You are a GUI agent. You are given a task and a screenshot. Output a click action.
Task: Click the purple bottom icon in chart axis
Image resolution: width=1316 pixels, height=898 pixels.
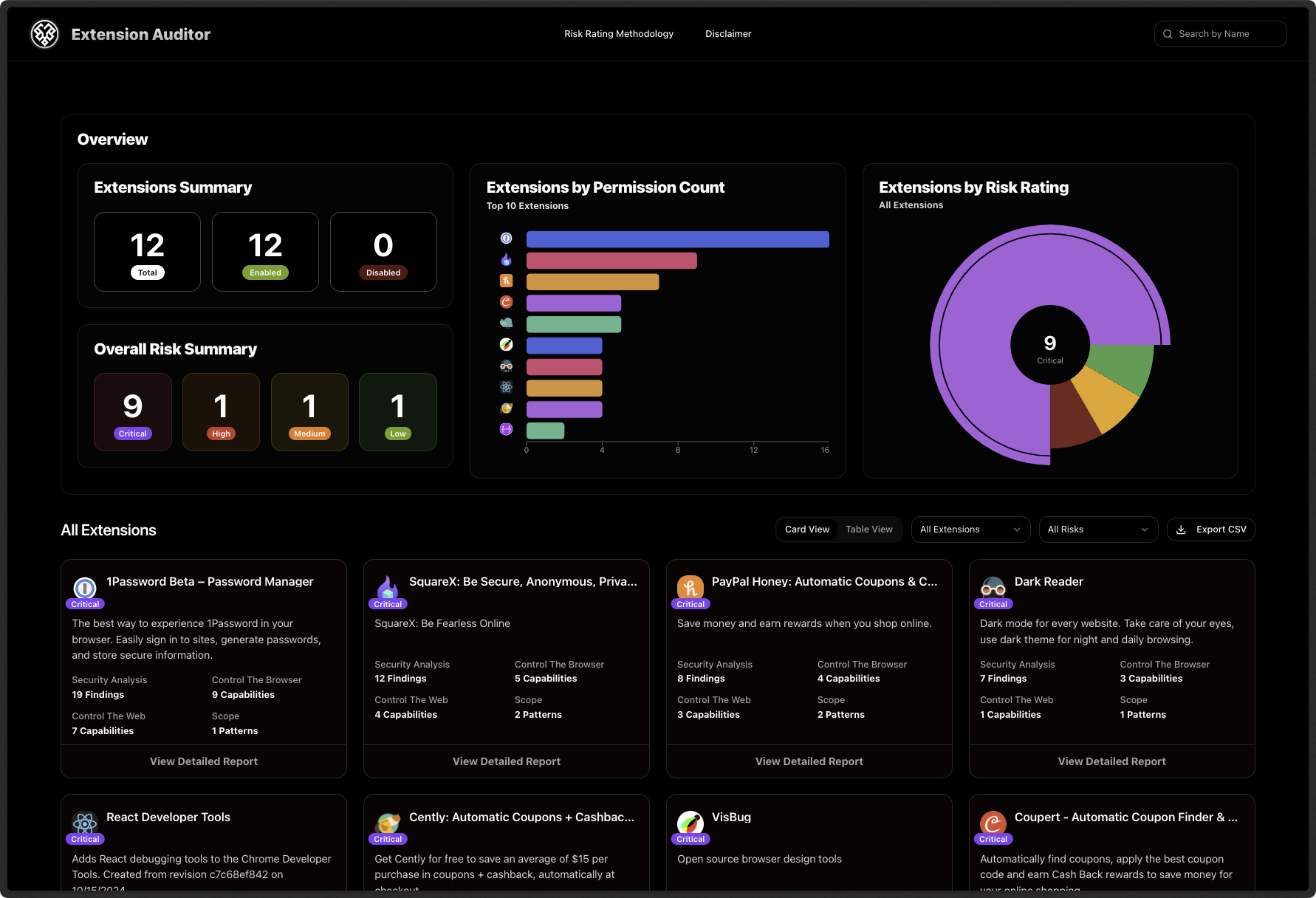(x=506, y=429)
